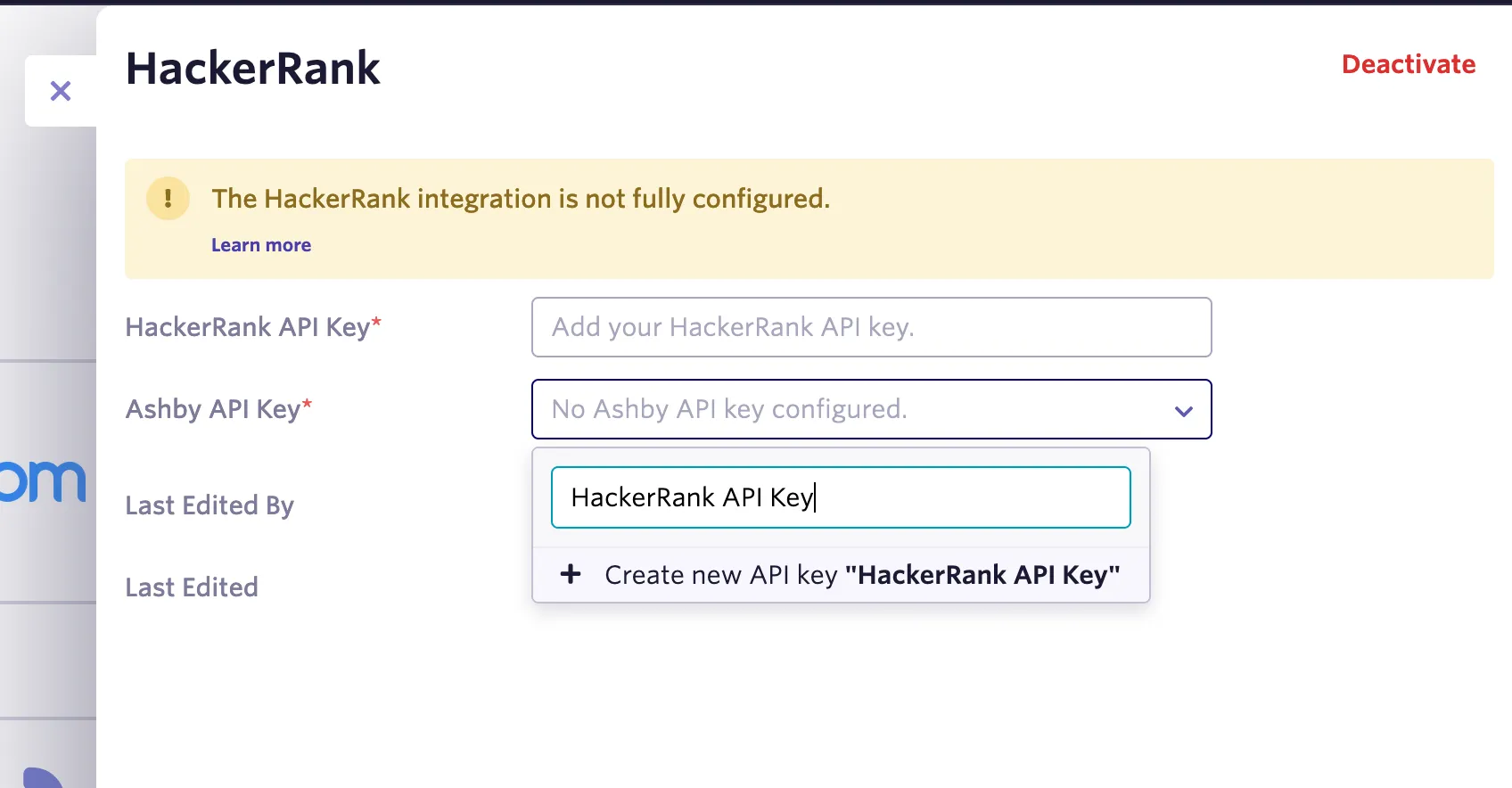Click the Last Edited label
The height and width of the screenshot is (788, 1512).
tap(192, 587)
